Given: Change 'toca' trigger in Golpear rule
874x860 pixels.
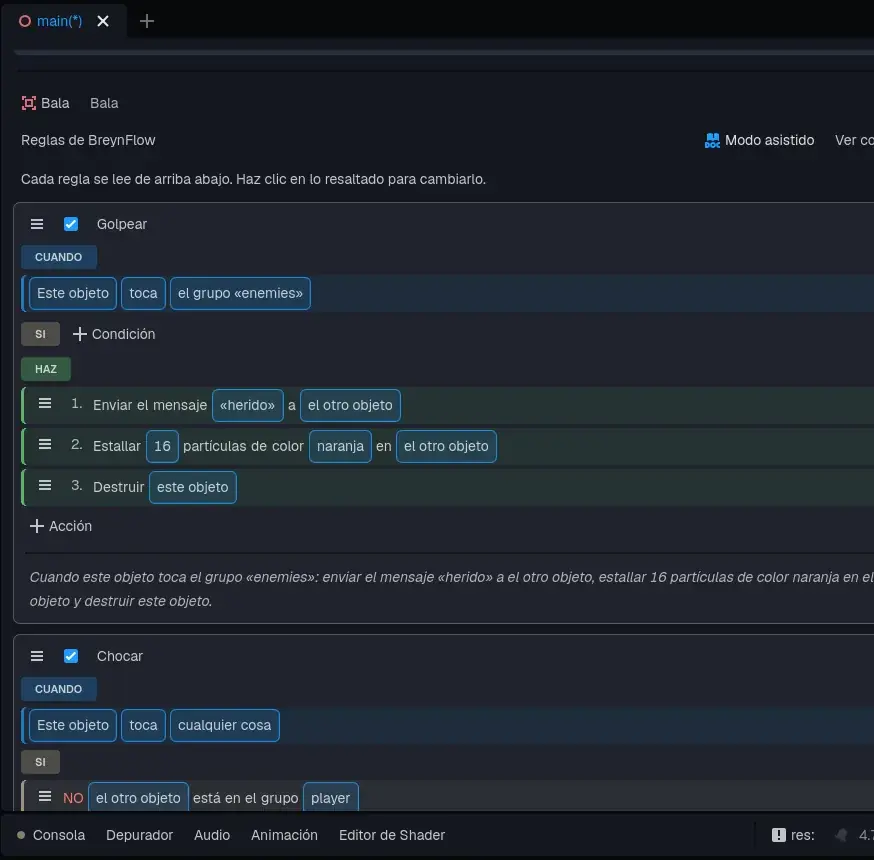Looking at the screenshot, I should click(x=143, y=293).
